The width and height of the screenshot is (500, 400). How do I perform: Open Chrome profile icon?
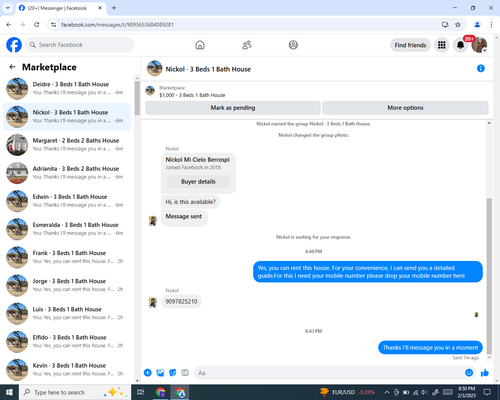pos(477,24)
